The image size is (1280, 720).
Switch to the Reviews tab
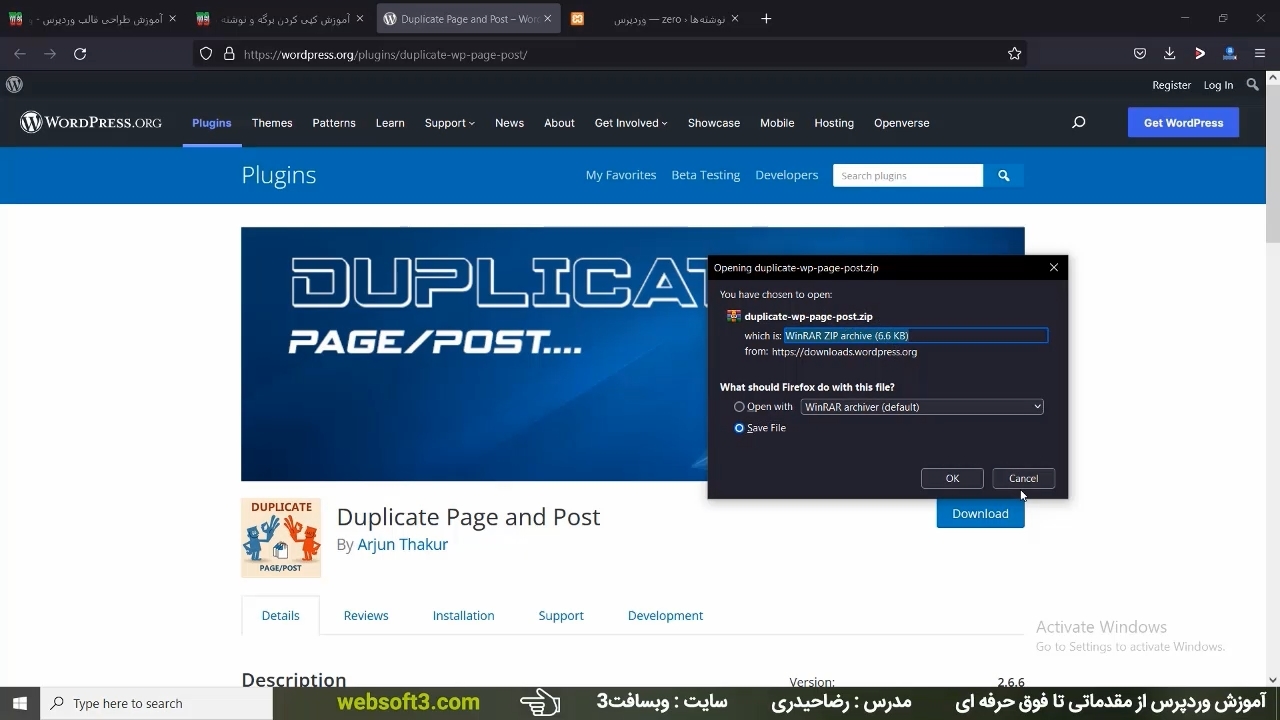pos(366,616)
